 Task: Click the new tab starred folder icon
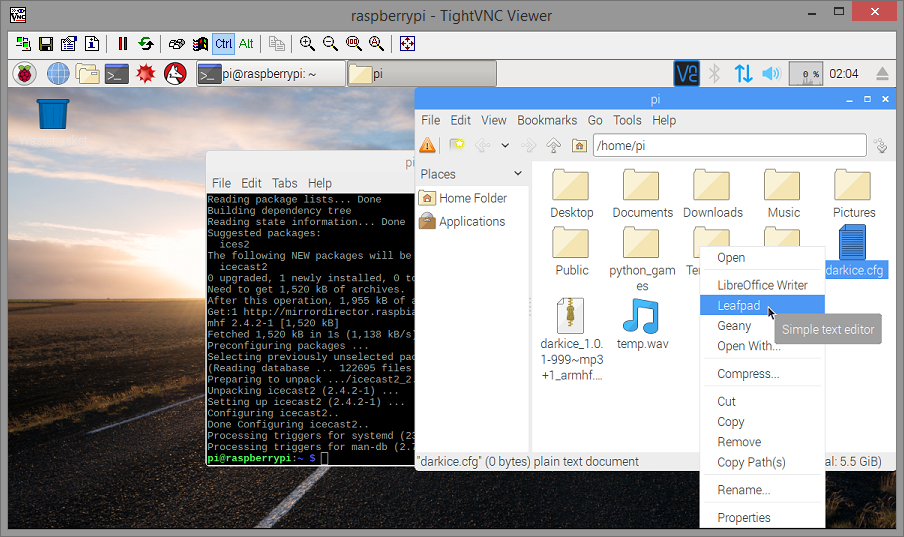pos(457,145)
